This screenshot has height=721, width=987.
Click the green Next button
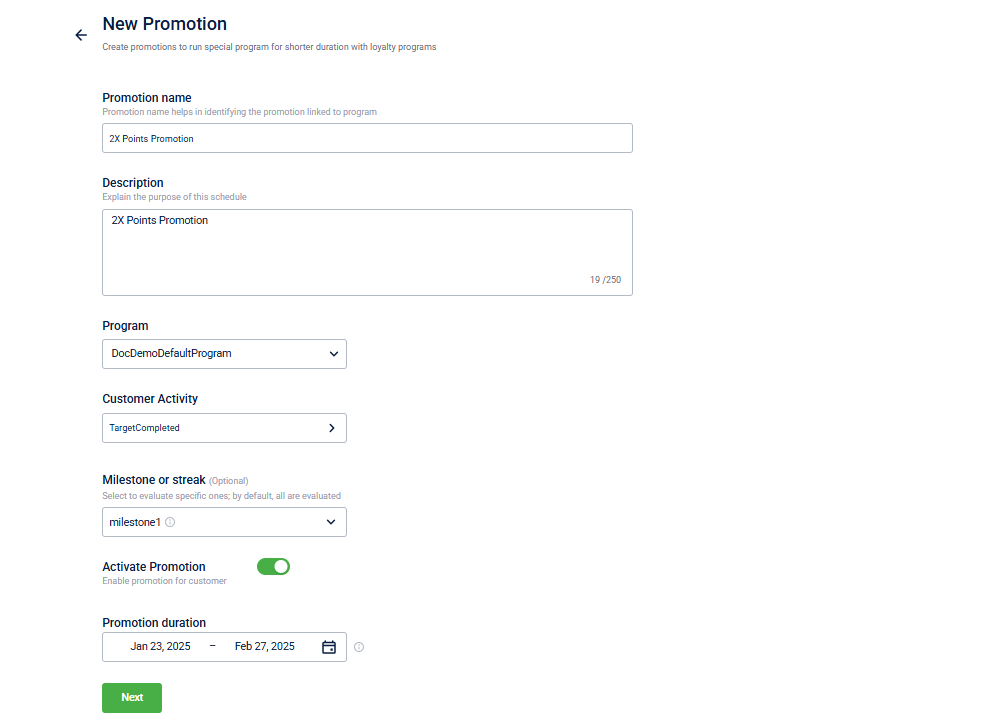point(132,698)
